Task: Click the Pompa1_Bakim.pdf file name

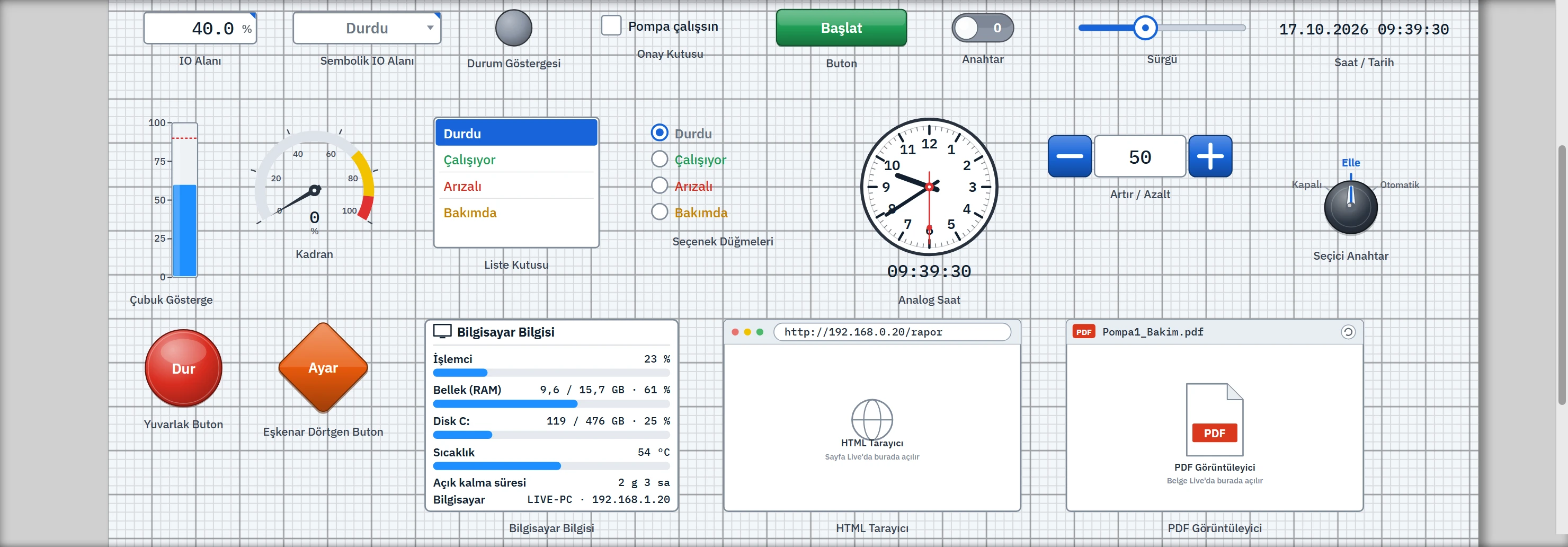Action: pos(1152,332)
